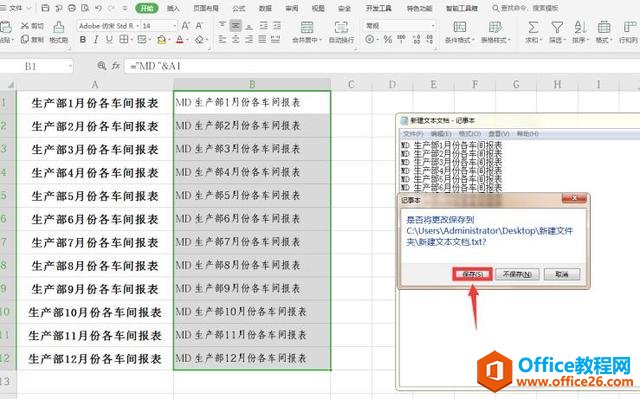Screen dimensions: 640x399
Task: Select cell A5 生产部5月份各车间报表
Action: (x=95, y=196)
